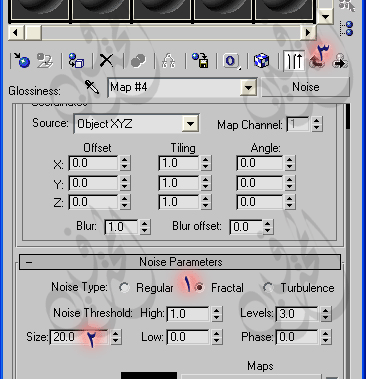Viewport: 366px width, 379px height.
Task: Click the Levels spinner arrows
Action: tap(325, 314)
